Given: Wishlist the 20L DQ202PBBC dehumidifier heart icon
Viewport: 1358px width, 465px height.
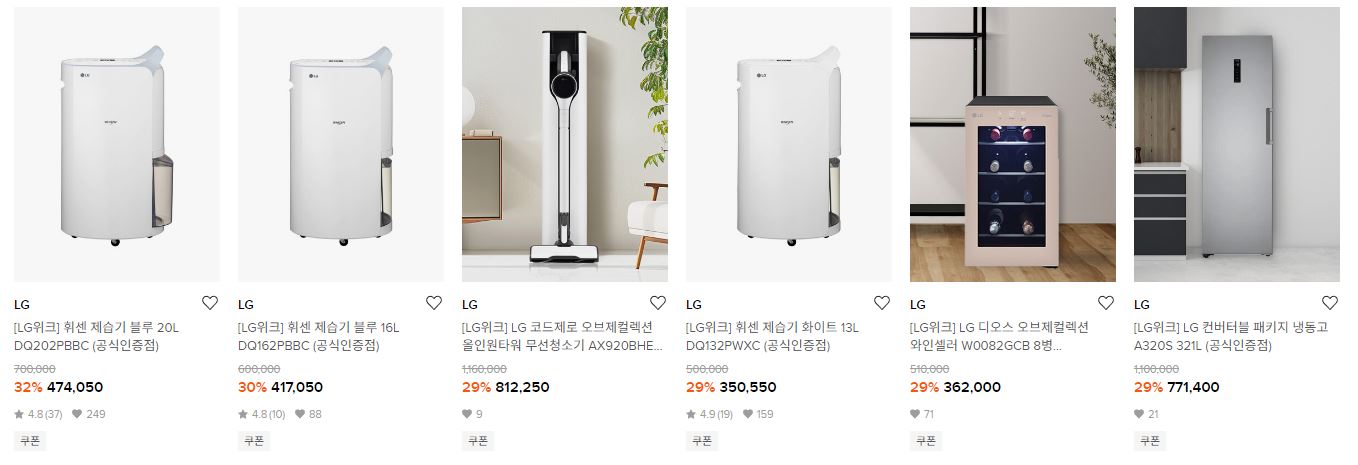Looking at the screenshot, I should coord(210,303).
